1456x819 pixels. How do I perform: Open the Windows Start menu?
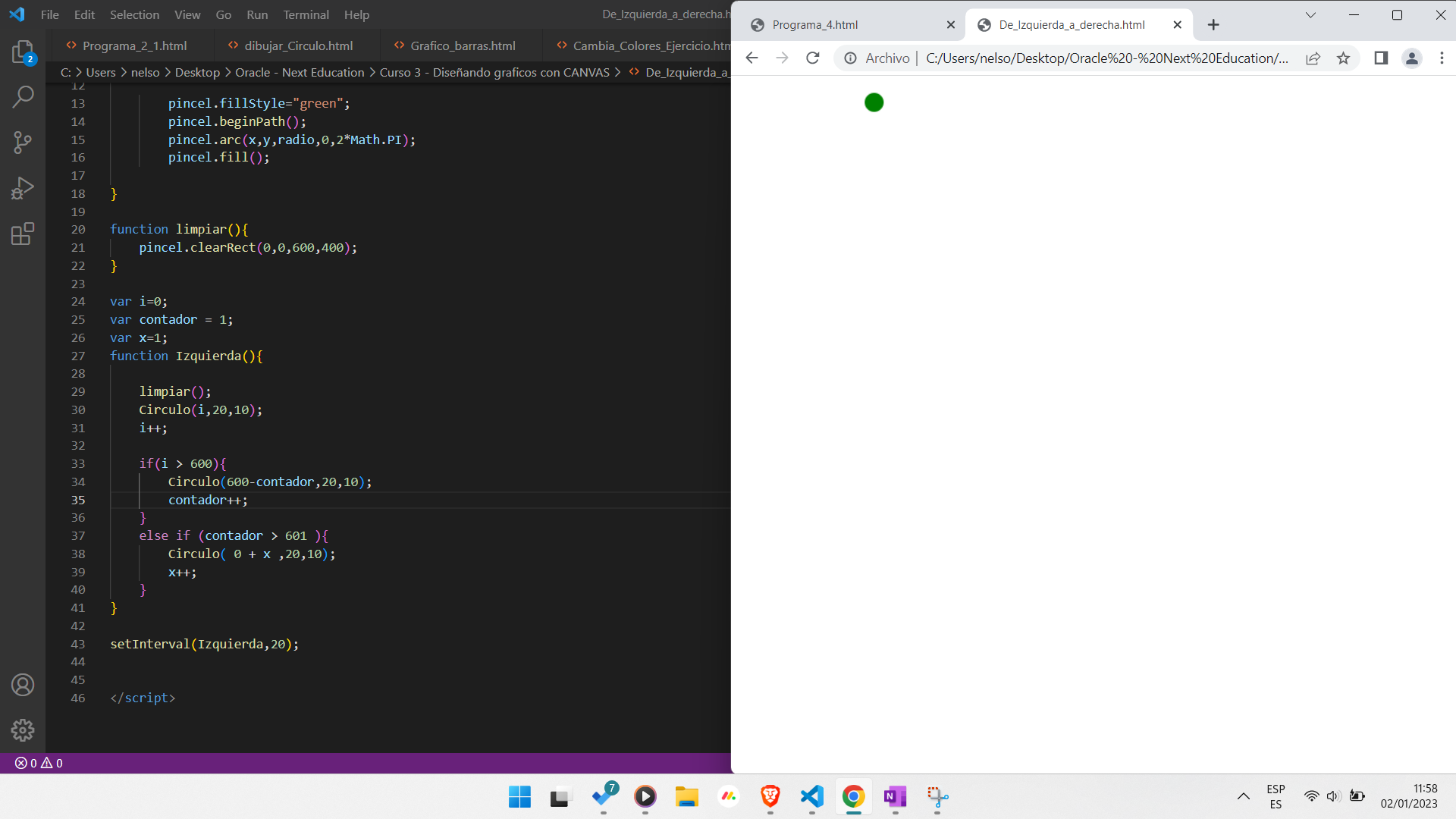tap(519, 796)
